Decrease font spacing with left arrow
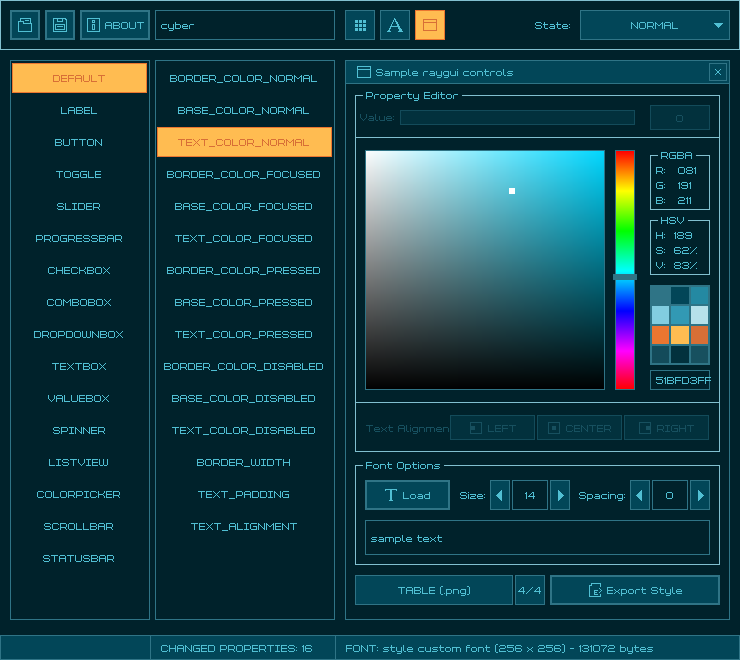 click(x=640, y=495)
